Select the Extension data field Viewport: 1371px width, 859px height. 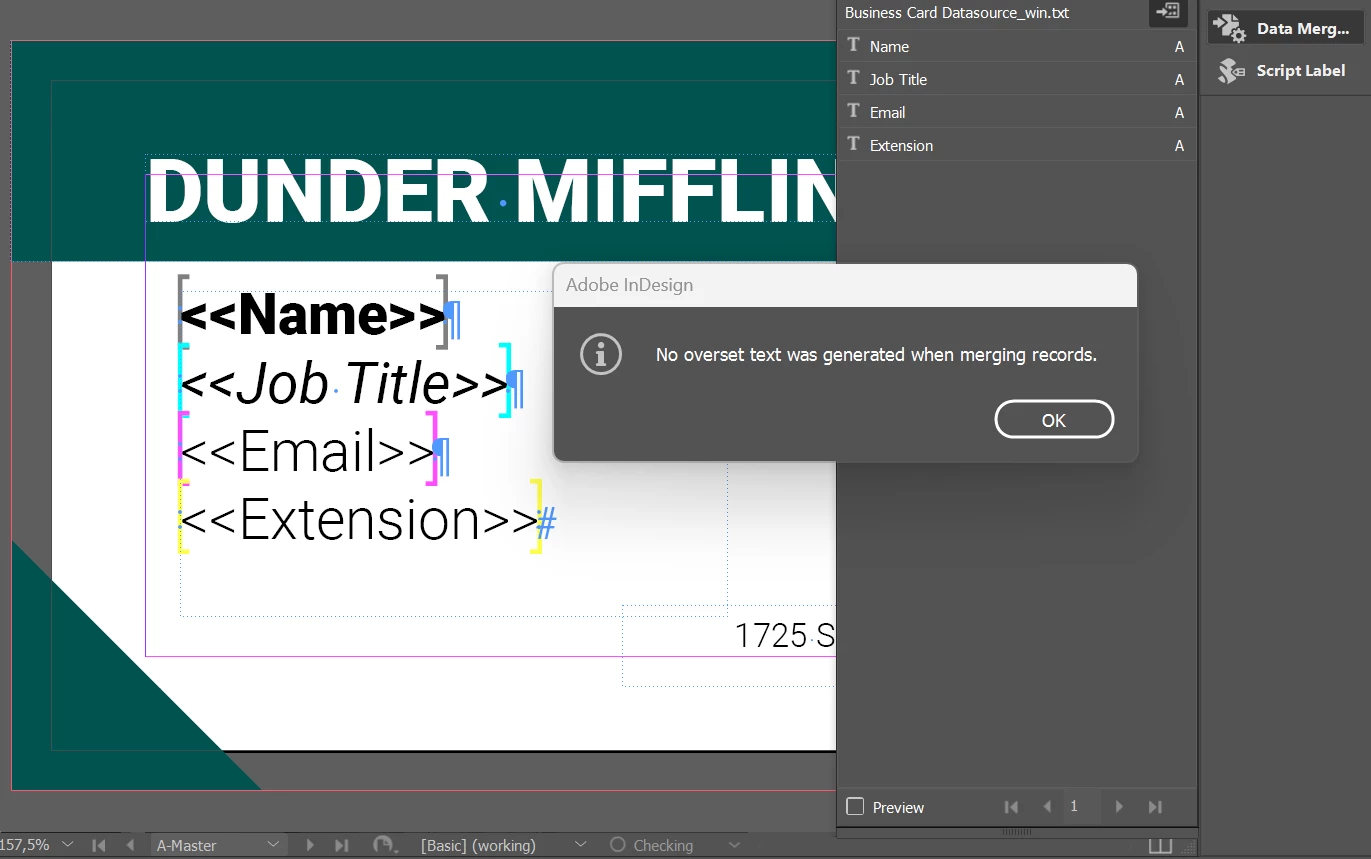click(1016, 145)
